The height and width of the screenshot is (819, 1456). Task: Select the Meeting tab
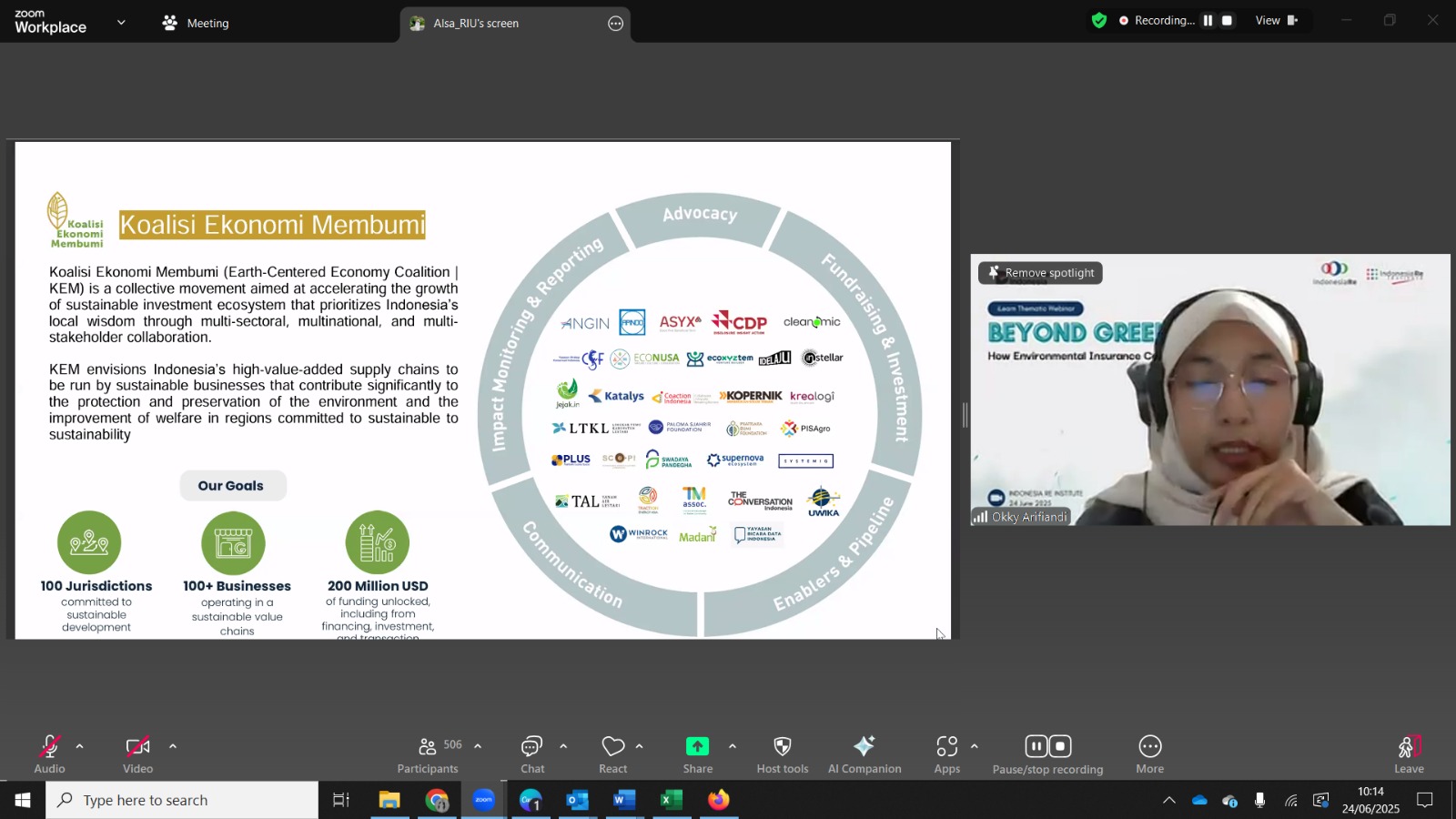(x=196, y=23)
